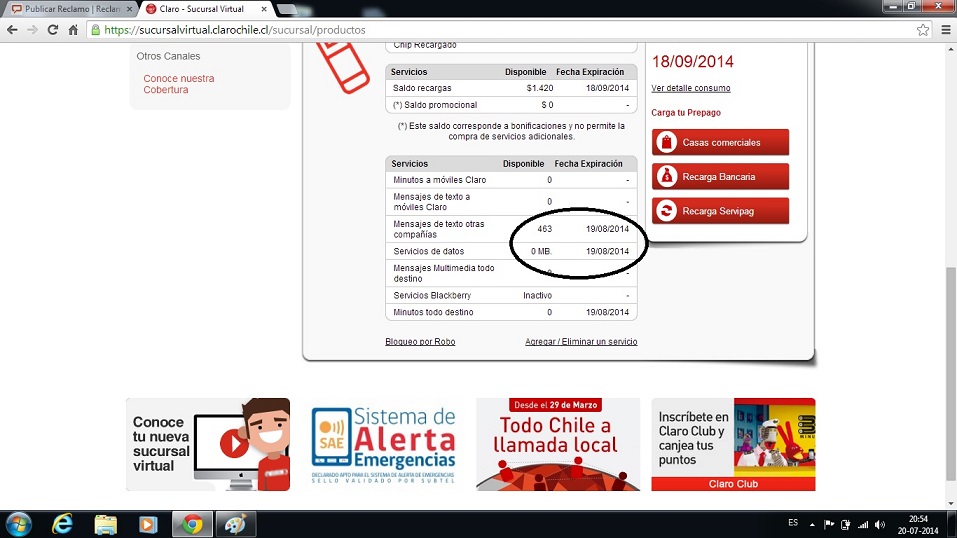957x538 pixels.
Task: Bookmark page with the star icon
Action: tap(922, 30)
